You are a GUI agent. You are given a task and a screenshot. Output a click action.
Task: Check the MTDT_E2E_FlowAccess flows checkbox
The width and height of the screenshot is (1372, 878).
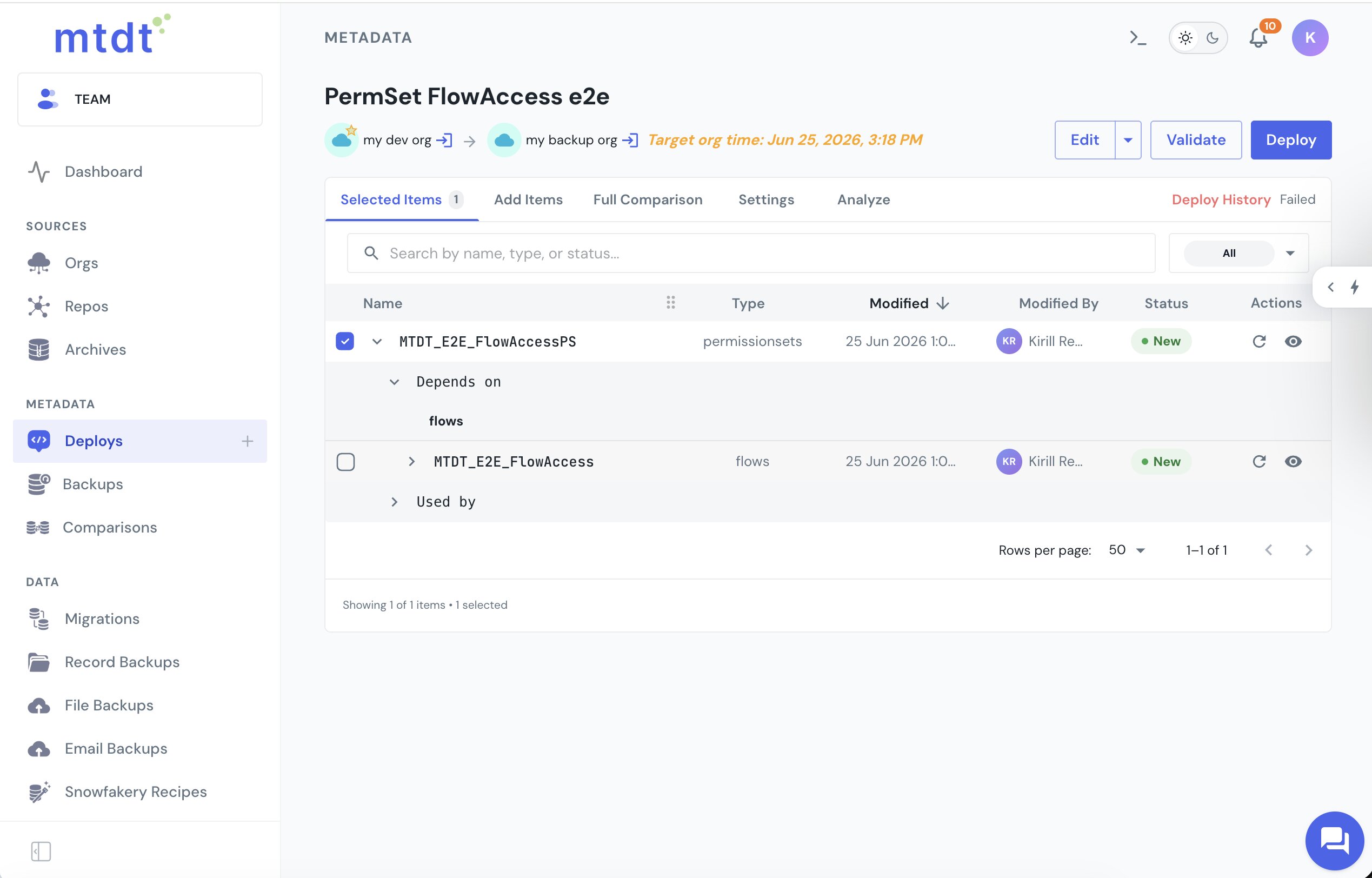click(x=345, y=461)
